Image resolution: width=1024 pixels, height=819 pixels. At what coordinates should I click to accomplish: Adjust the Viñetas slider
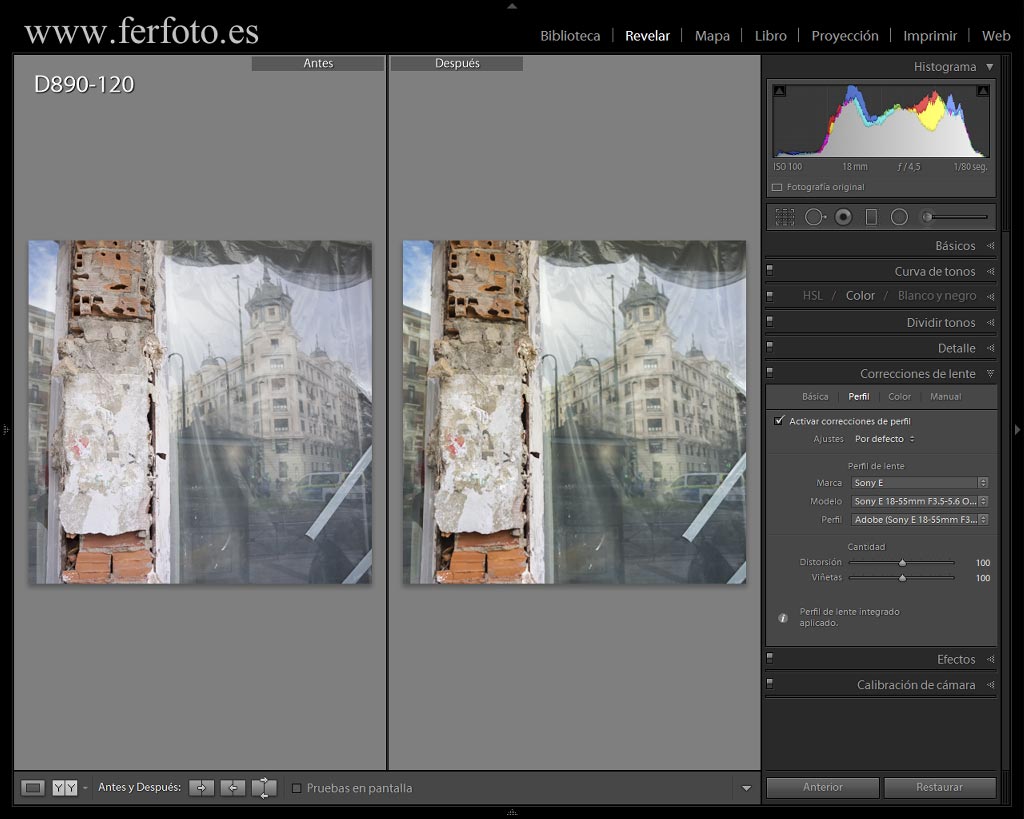(902, 577)
